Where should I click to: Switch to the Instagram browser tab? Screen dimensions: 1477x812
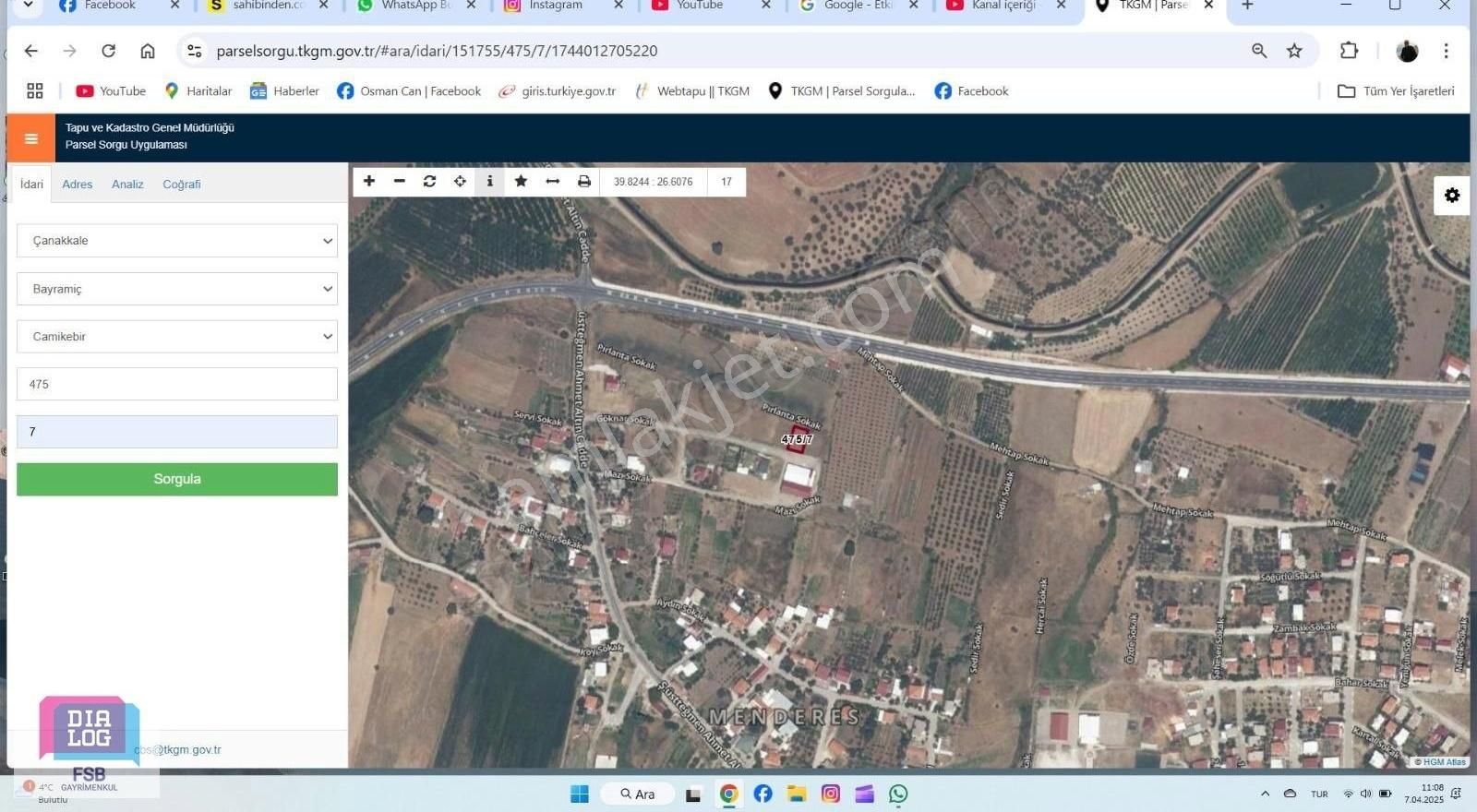pos(556,6)
